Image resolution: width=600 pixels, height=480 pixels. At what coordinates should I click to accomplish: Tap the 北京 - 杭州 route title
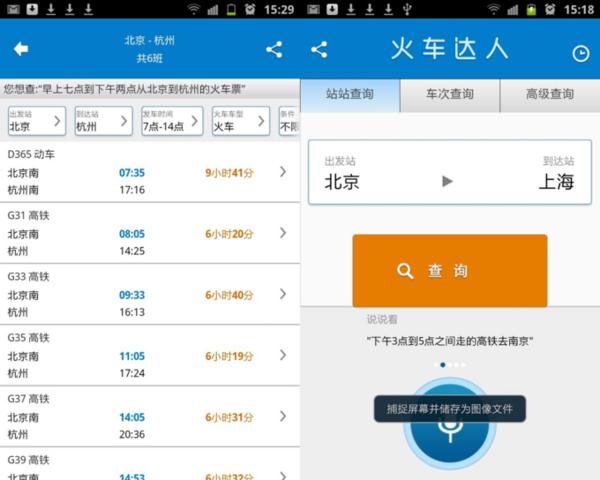[150, 40]
